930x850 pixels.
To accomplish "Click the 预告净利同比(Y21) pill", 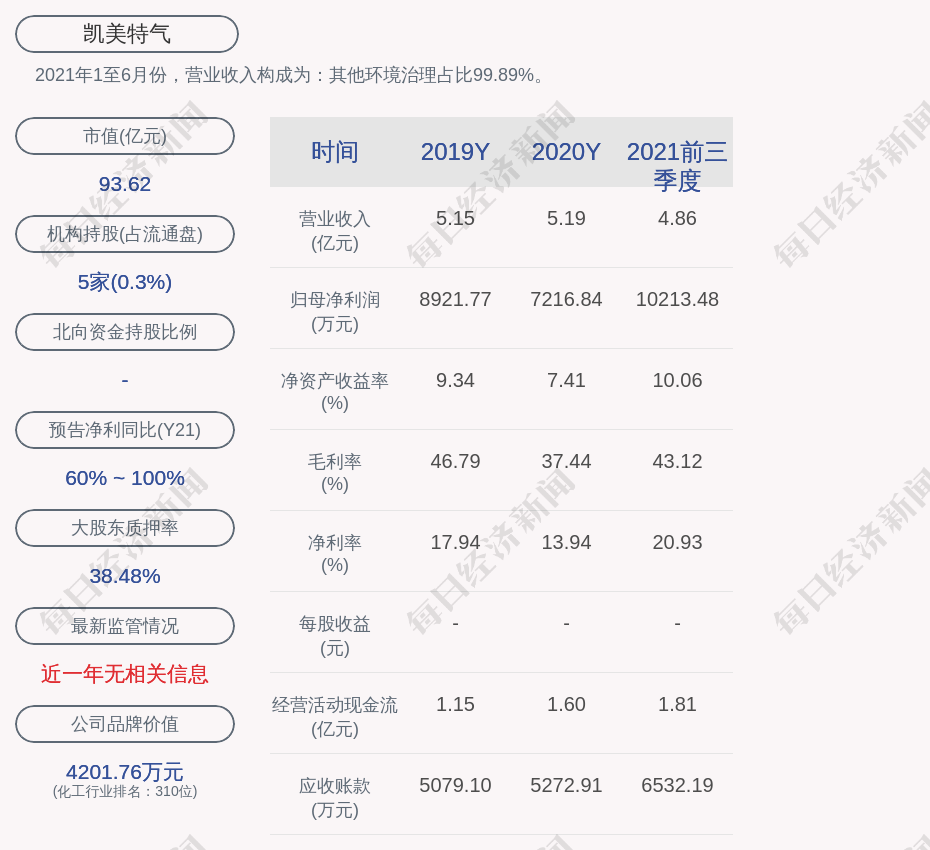I will 125,429.
